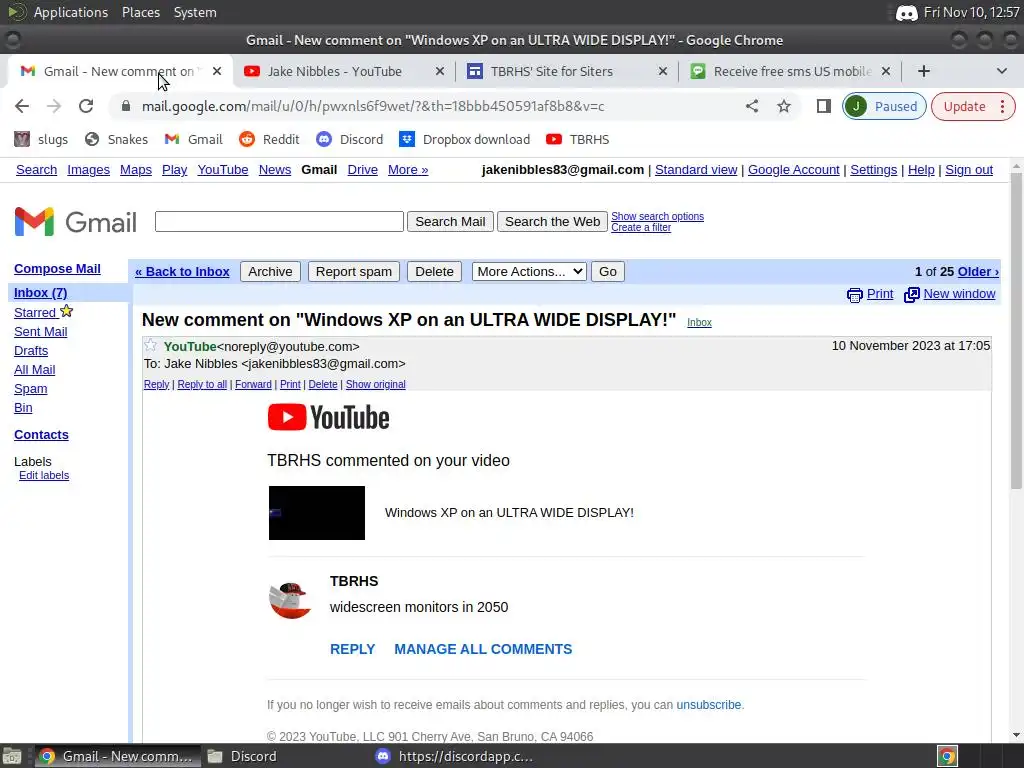Click the Windows XP video thumbnail
The height and width of the screenshot is (768, 1024).
[x=317, y=513]
